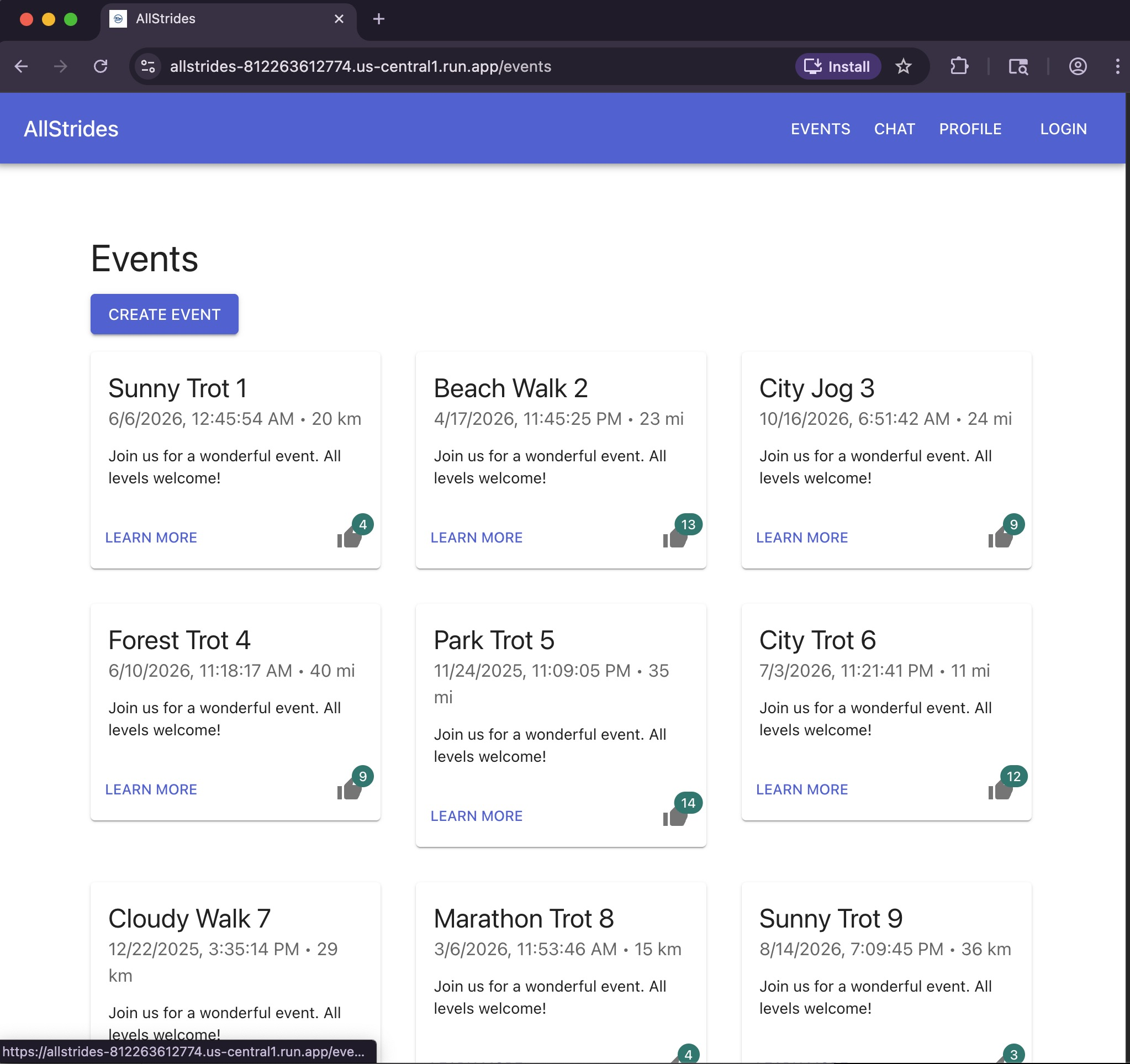View site information icon in address bar
1130x1064 pixels.
pyautogui.click(x=149, y=66)
